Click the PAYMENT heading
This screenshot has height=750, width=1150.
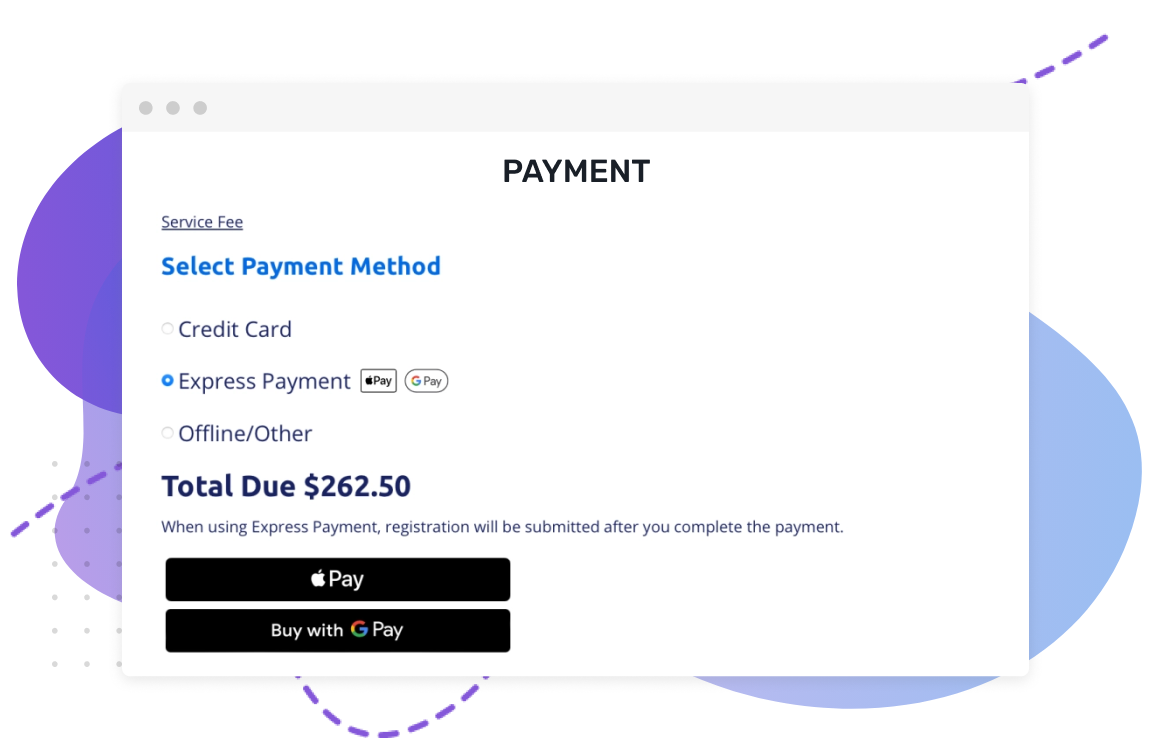point(576,171)
